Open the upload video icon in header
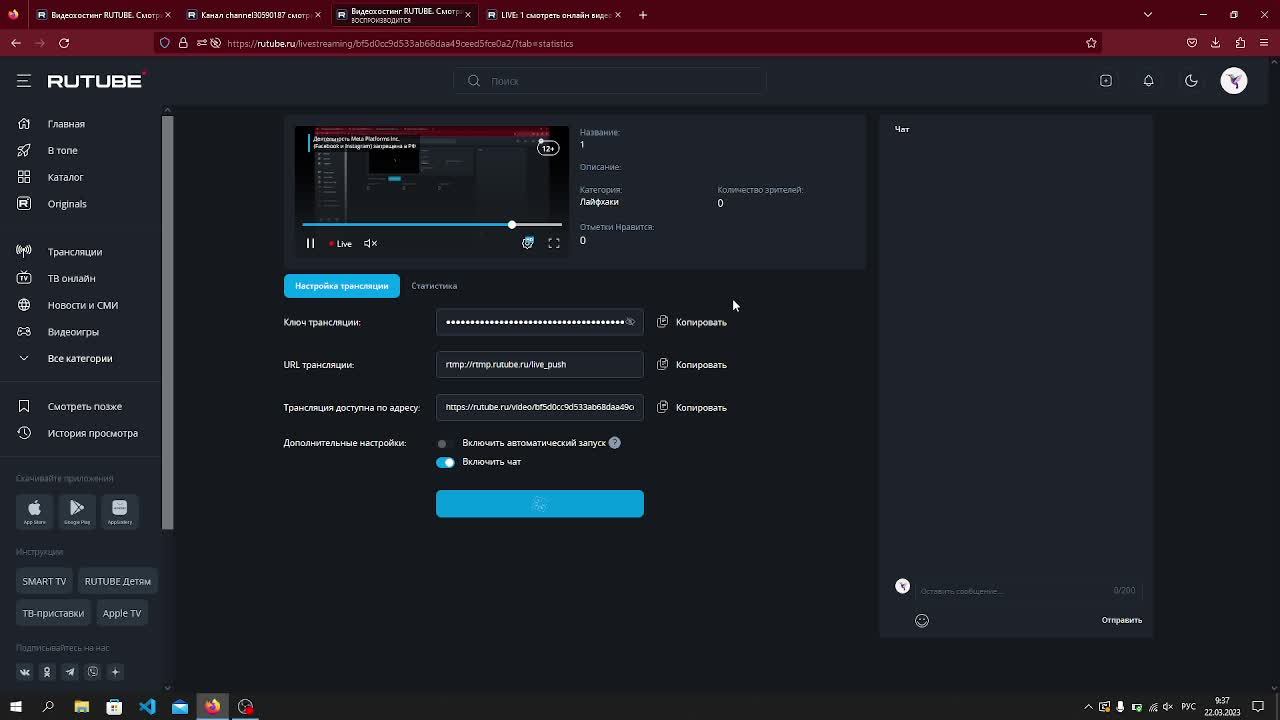Viewport: 1280px width, 720px height. [1106, 81]
